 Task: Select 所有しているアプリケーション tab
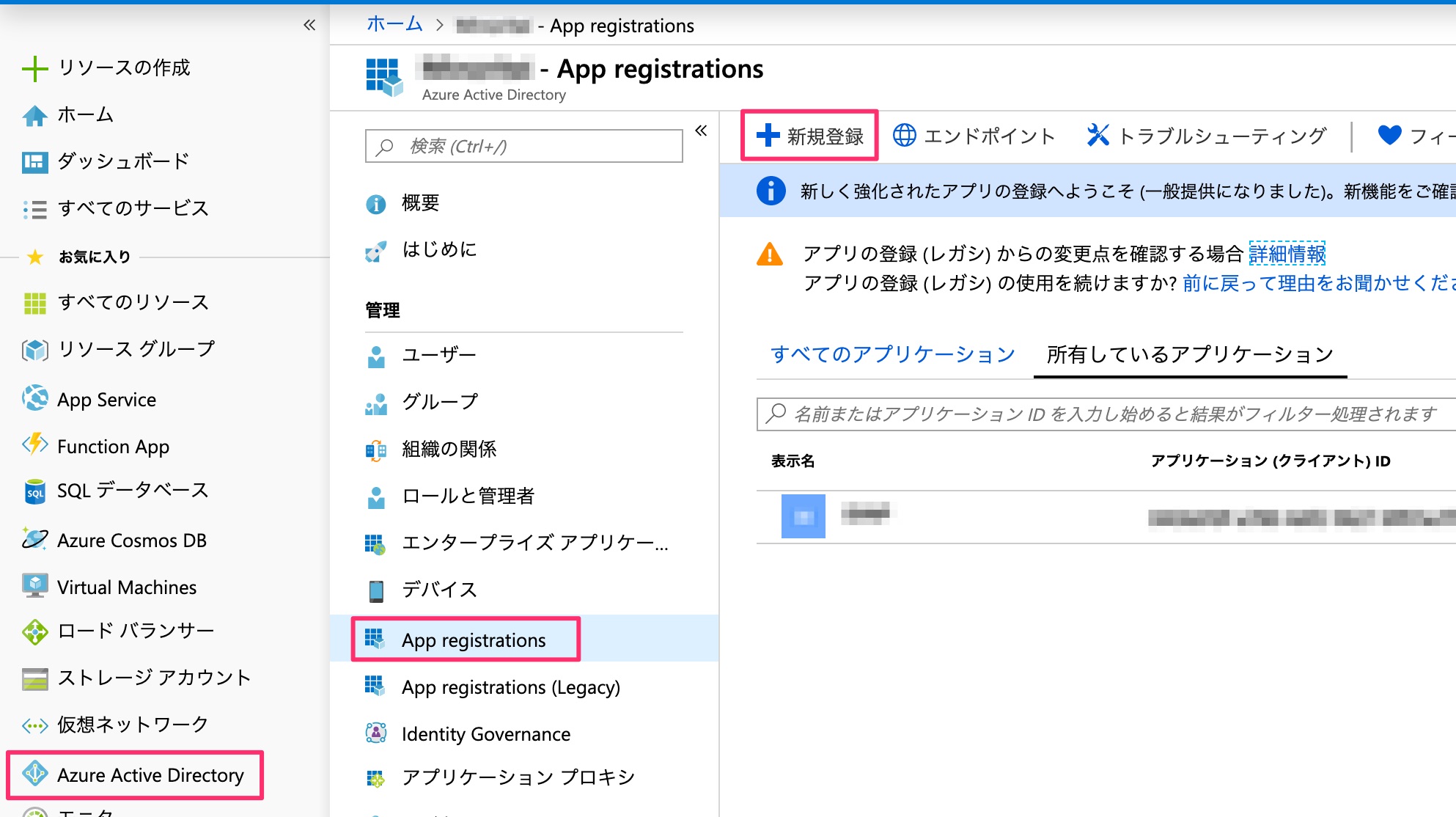pos(1189,355)
